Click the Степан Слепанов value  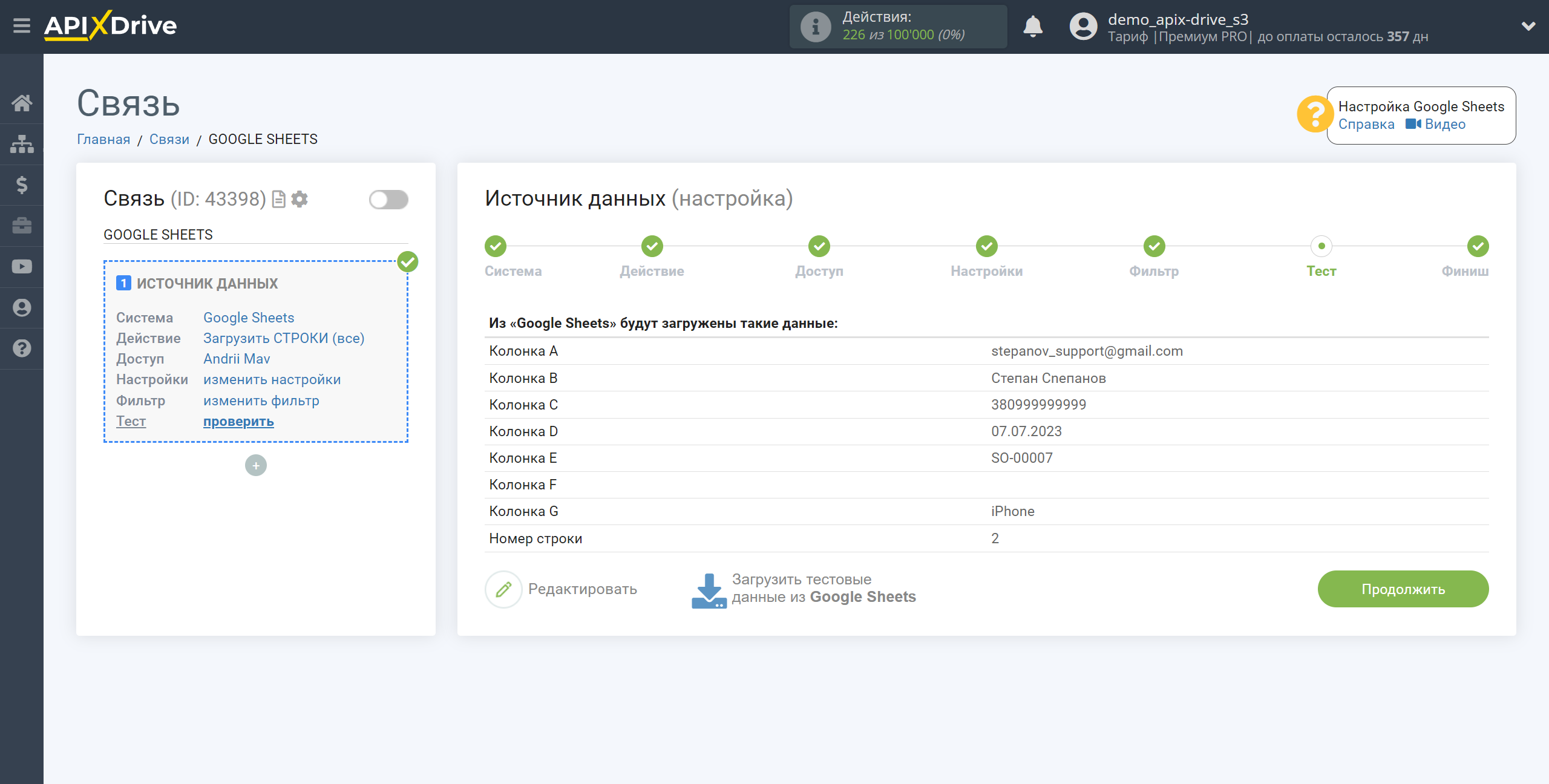pyautogui.click(x=1049, y=378)
